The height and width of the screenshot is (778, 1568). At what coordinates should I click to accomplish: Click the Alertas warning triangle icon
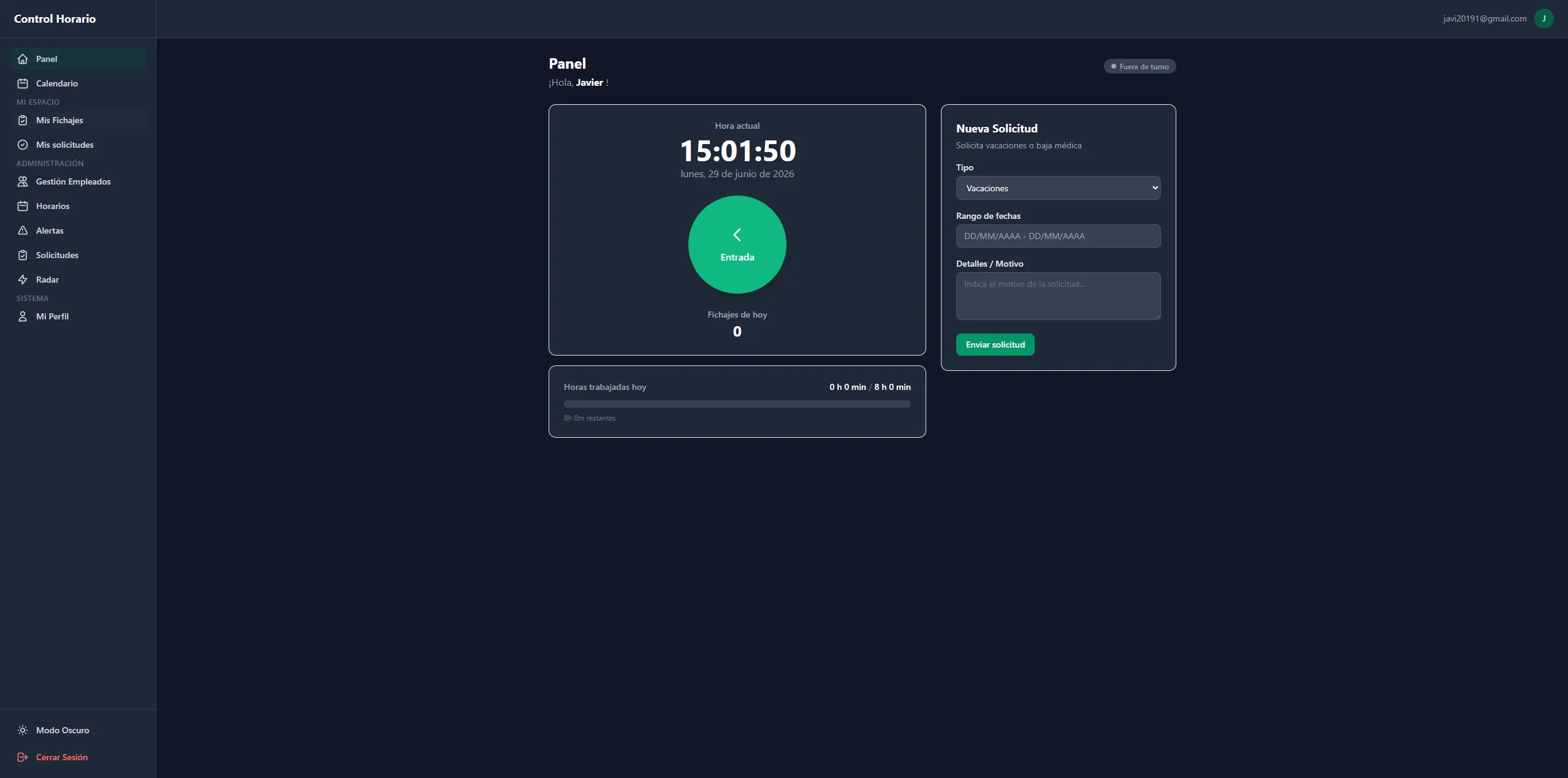(23, 231)
